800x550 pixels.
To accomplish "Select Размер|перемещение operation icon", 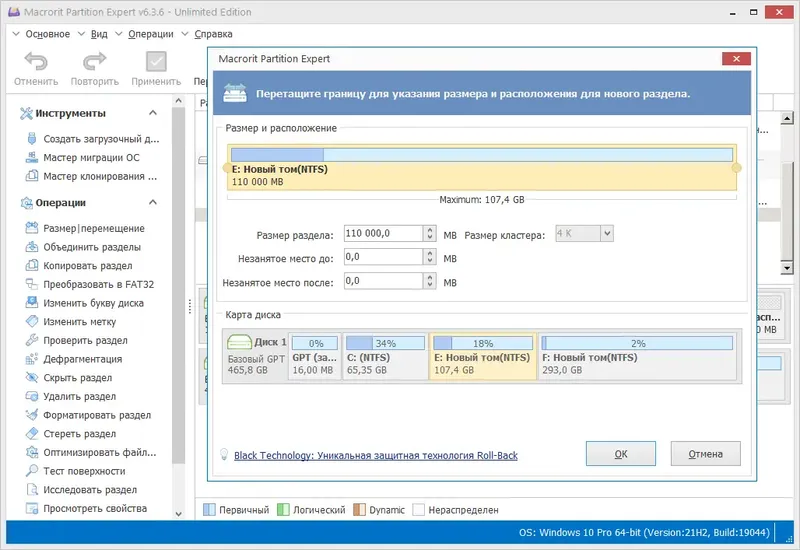I will (x=32, y=228).
